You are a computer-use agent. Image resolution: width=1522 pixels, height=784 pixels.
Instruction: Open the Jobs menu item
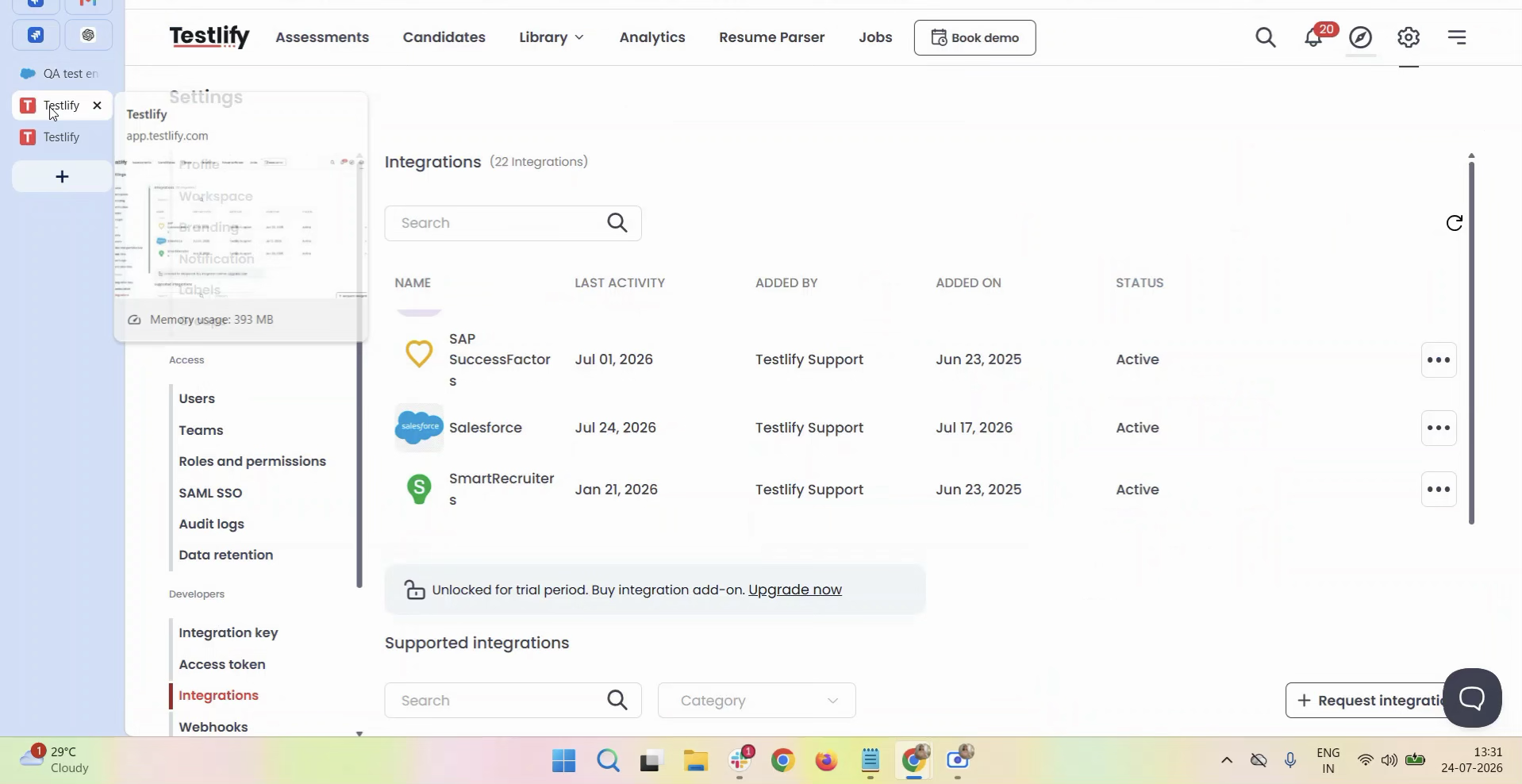875,37
